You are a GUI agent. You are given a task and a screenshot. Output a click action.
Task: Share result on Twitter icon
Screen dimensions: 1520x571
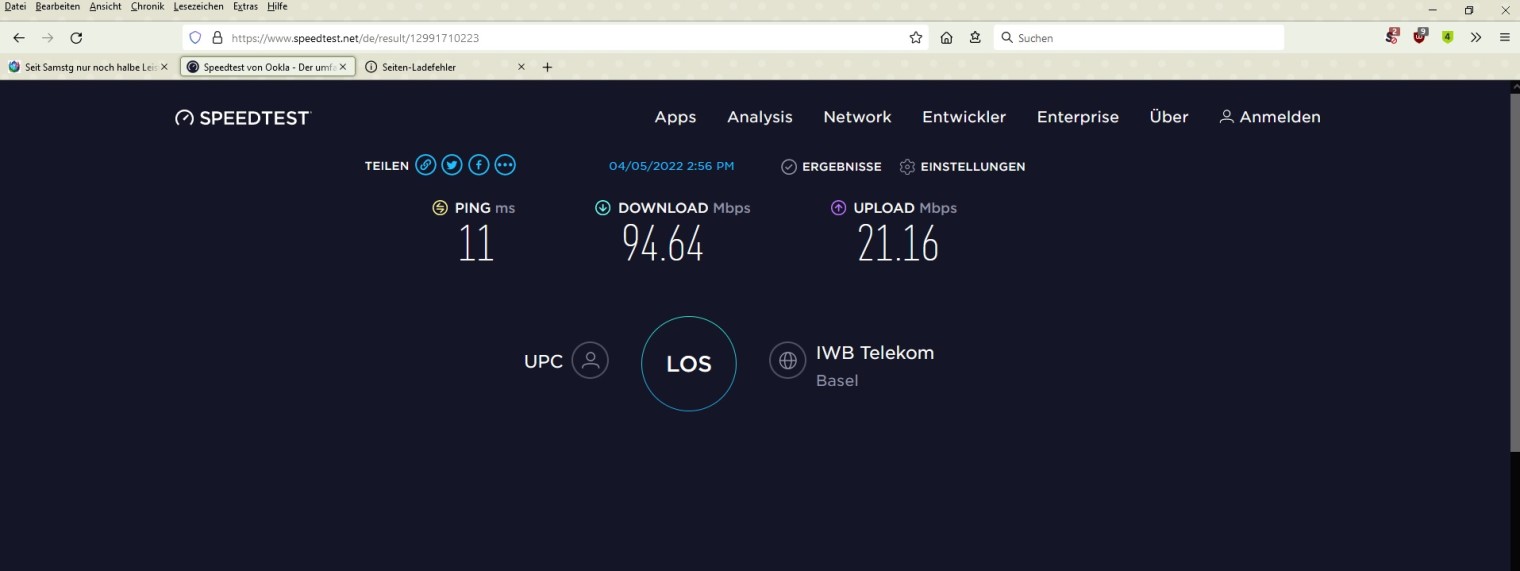452,166
